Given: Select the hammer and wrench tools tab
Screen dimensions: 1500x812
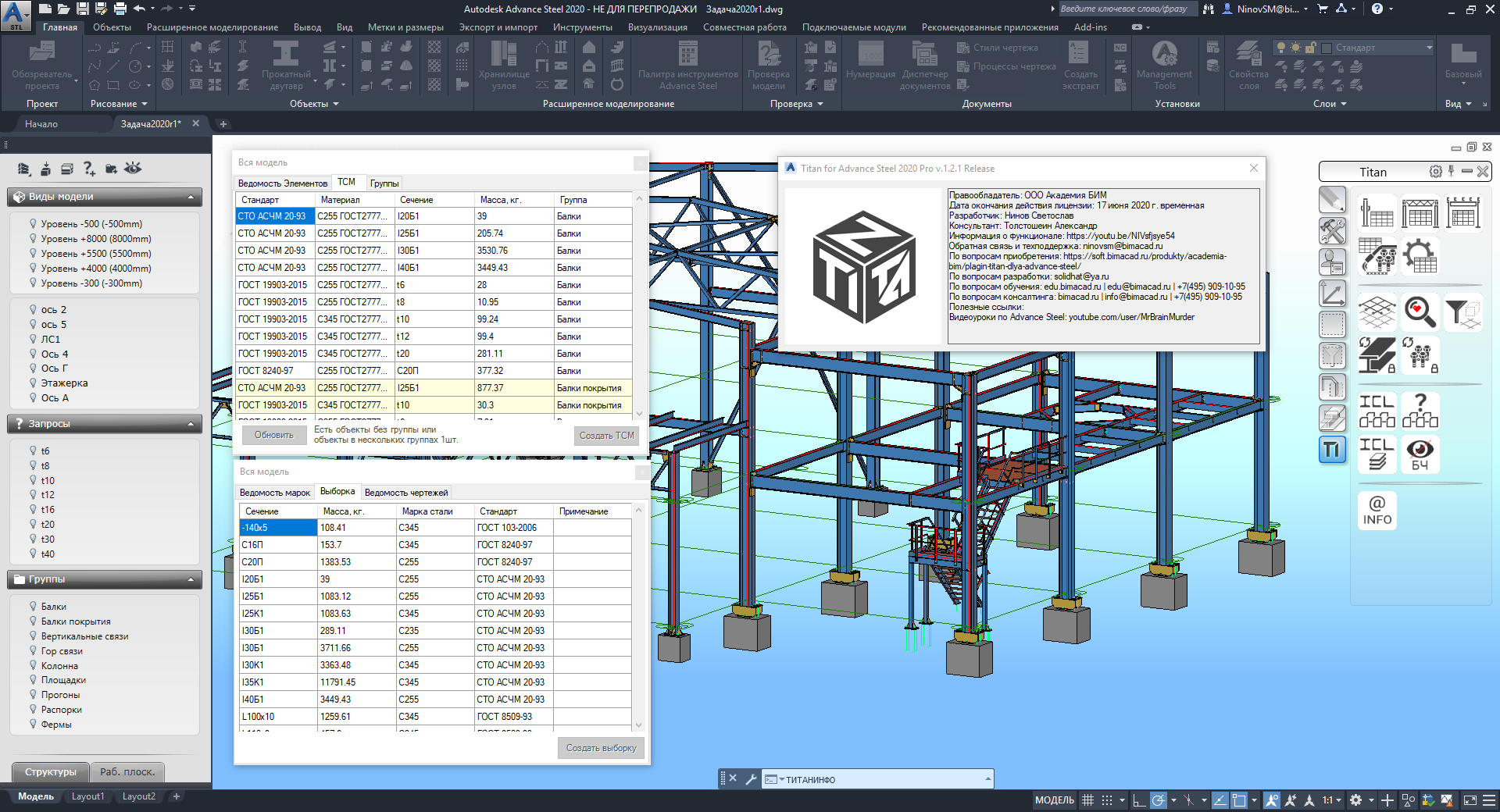Looking at the screenshot, I should point(1332,231).
